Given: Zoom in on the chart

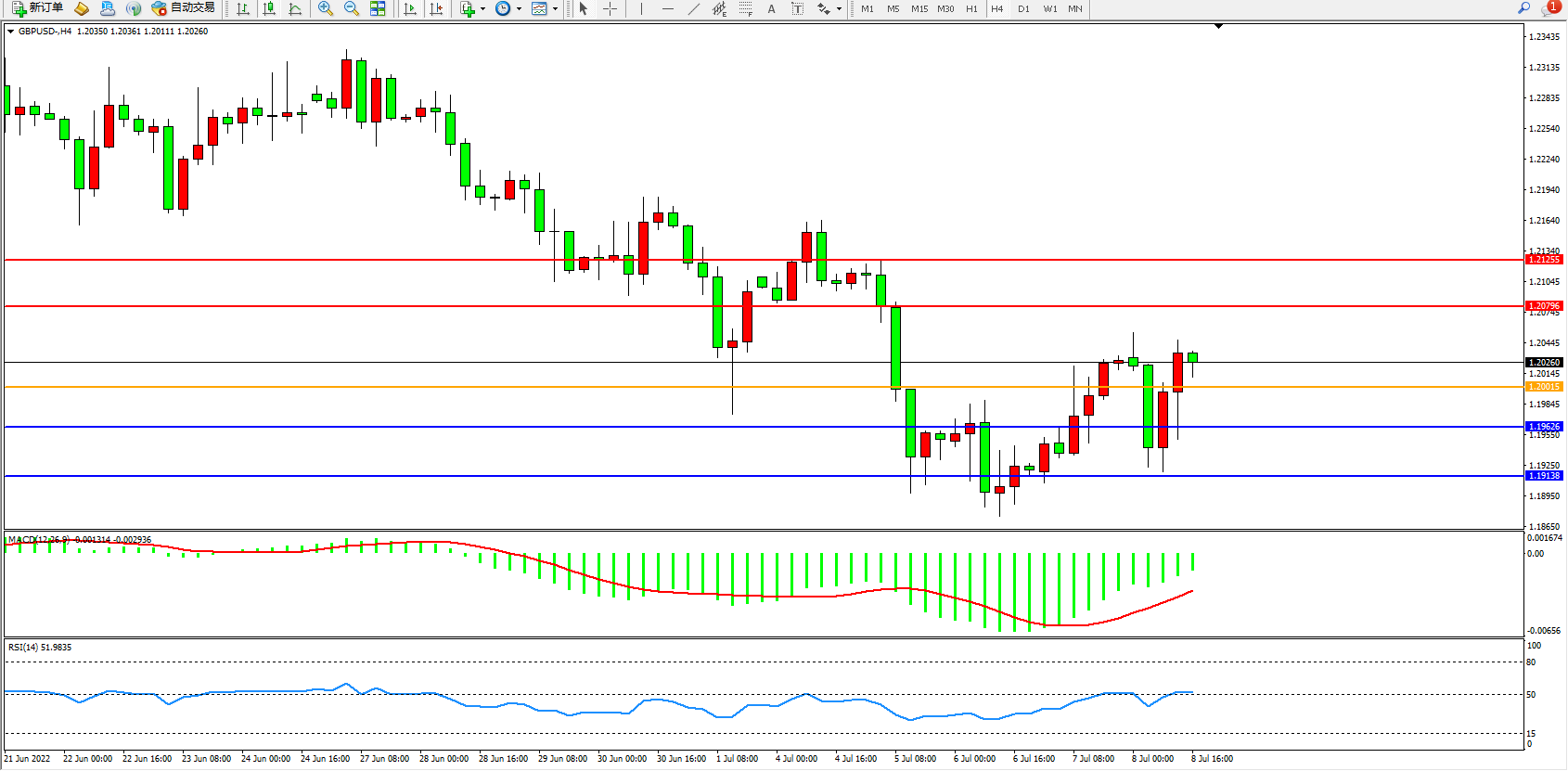Looking at the screenshot, I should tap(326, 8).
